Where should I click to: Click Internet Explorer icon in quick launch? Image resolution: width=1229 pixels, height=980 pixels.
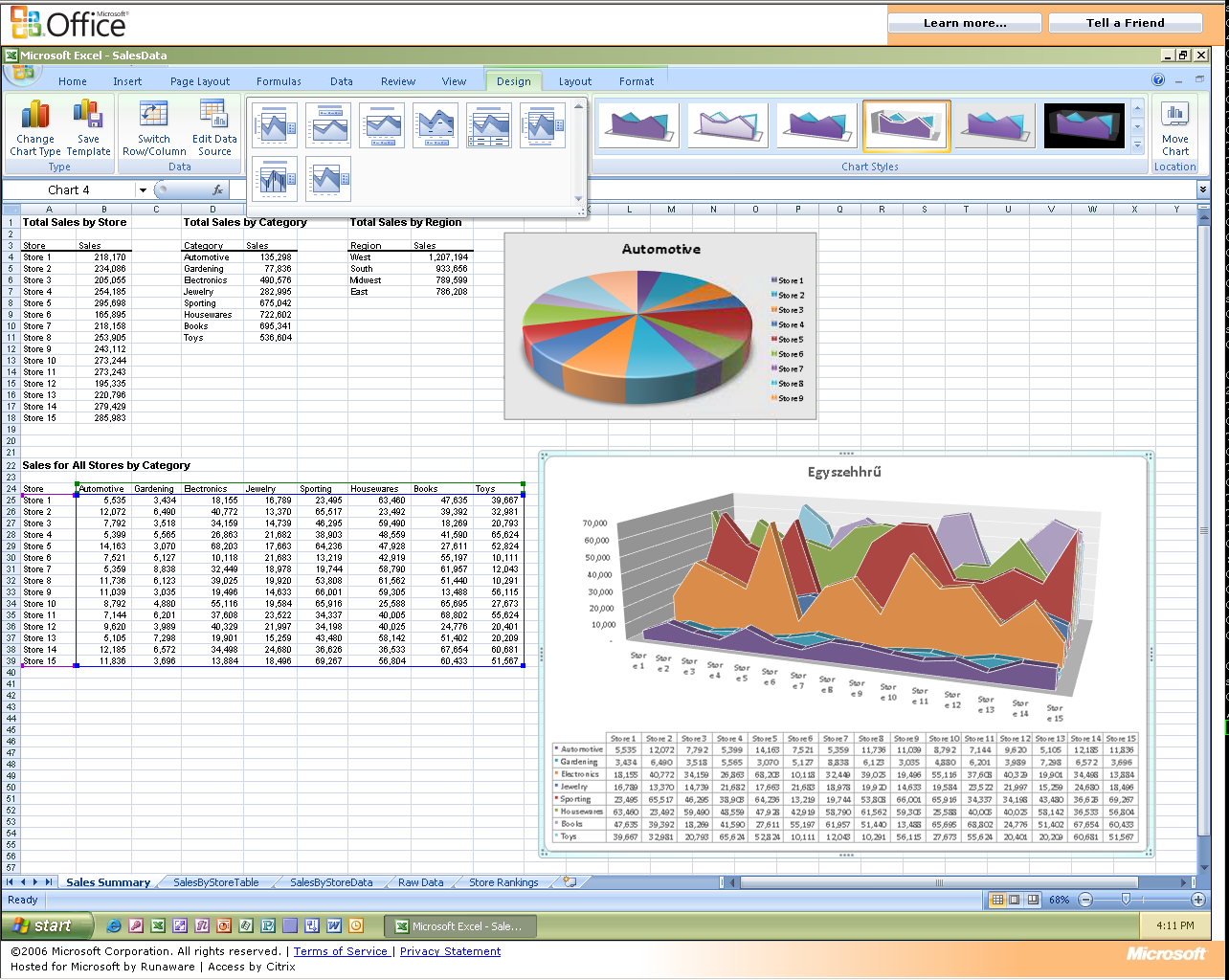[x=115, y=925]
